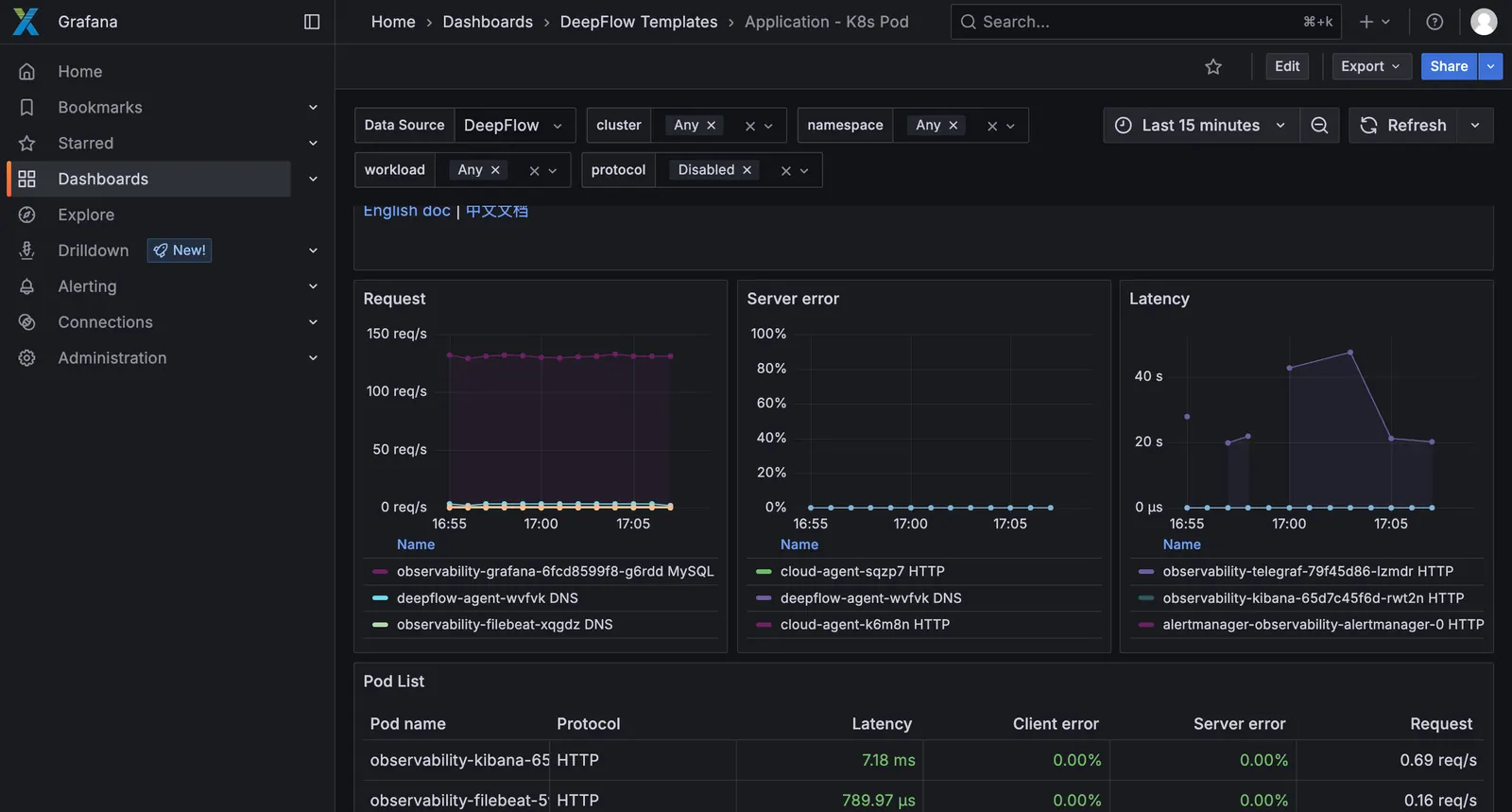Go to Home in the sidebar menu
1512x812 pixels.
click(x=80, y=72)
